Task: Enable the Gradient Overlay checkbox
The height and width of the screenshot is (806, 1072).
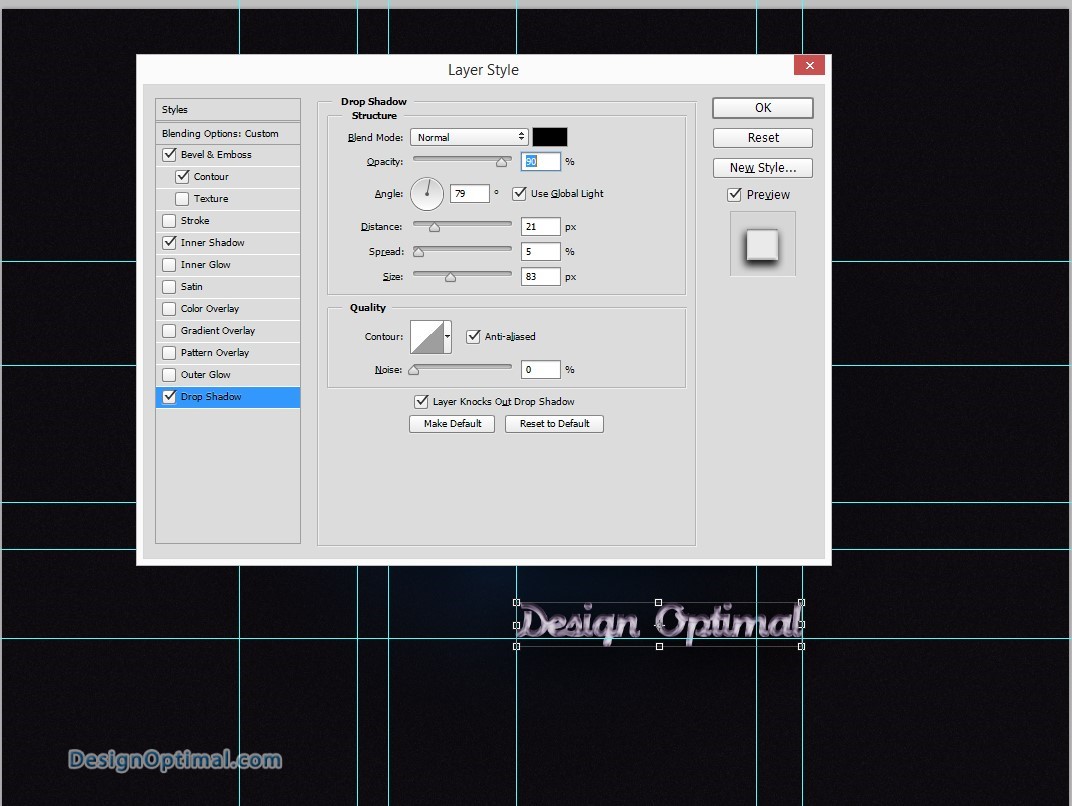Action: pyautogui.click(x=169, y=331)
